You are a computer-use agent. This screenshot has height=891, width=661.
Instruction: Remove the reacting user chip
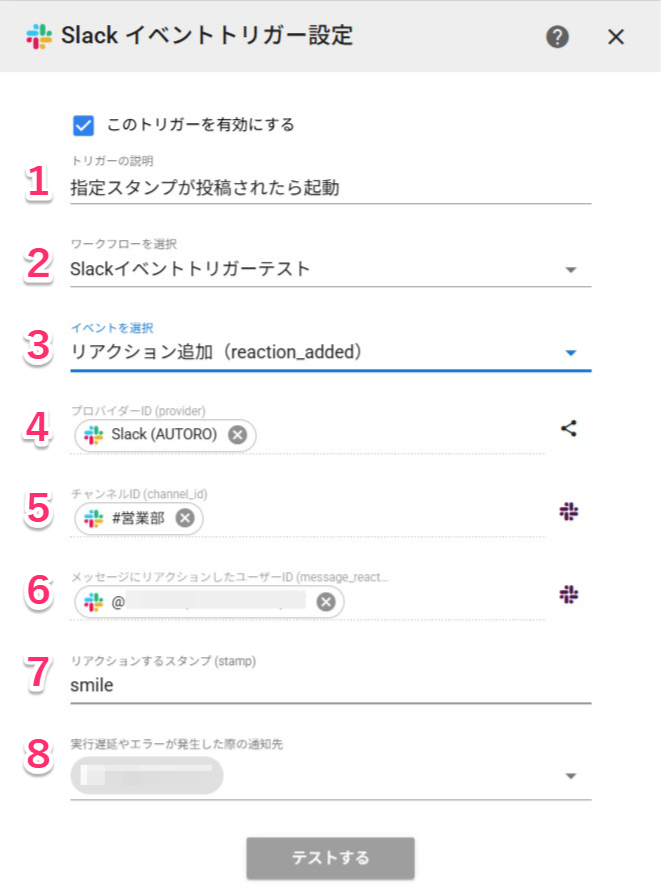click(325, 602)
